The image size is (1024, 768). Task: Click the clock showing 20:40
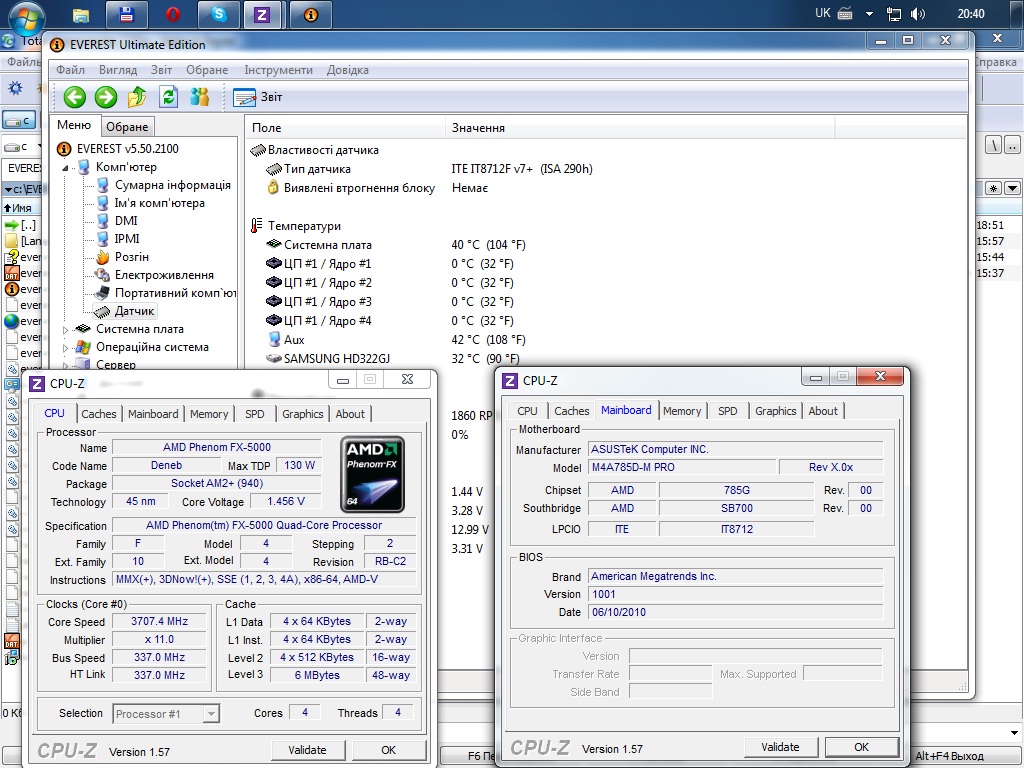[x=970, y=14]
